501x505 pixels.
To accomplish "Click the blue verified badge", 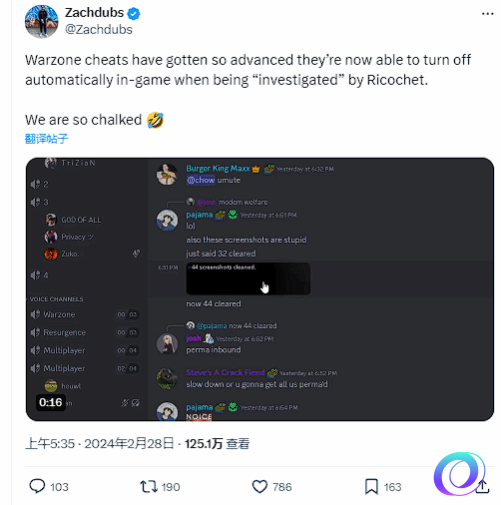I will pyautogui.click(x=134, y=14).
